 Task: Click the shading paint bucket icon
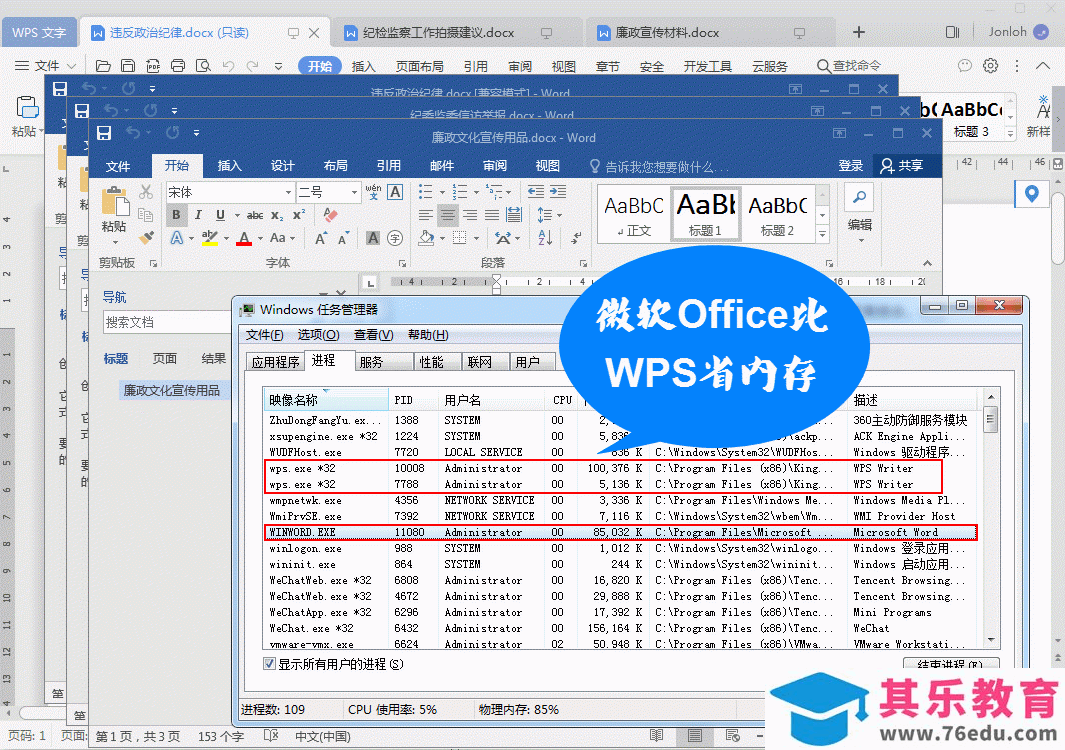427,238
